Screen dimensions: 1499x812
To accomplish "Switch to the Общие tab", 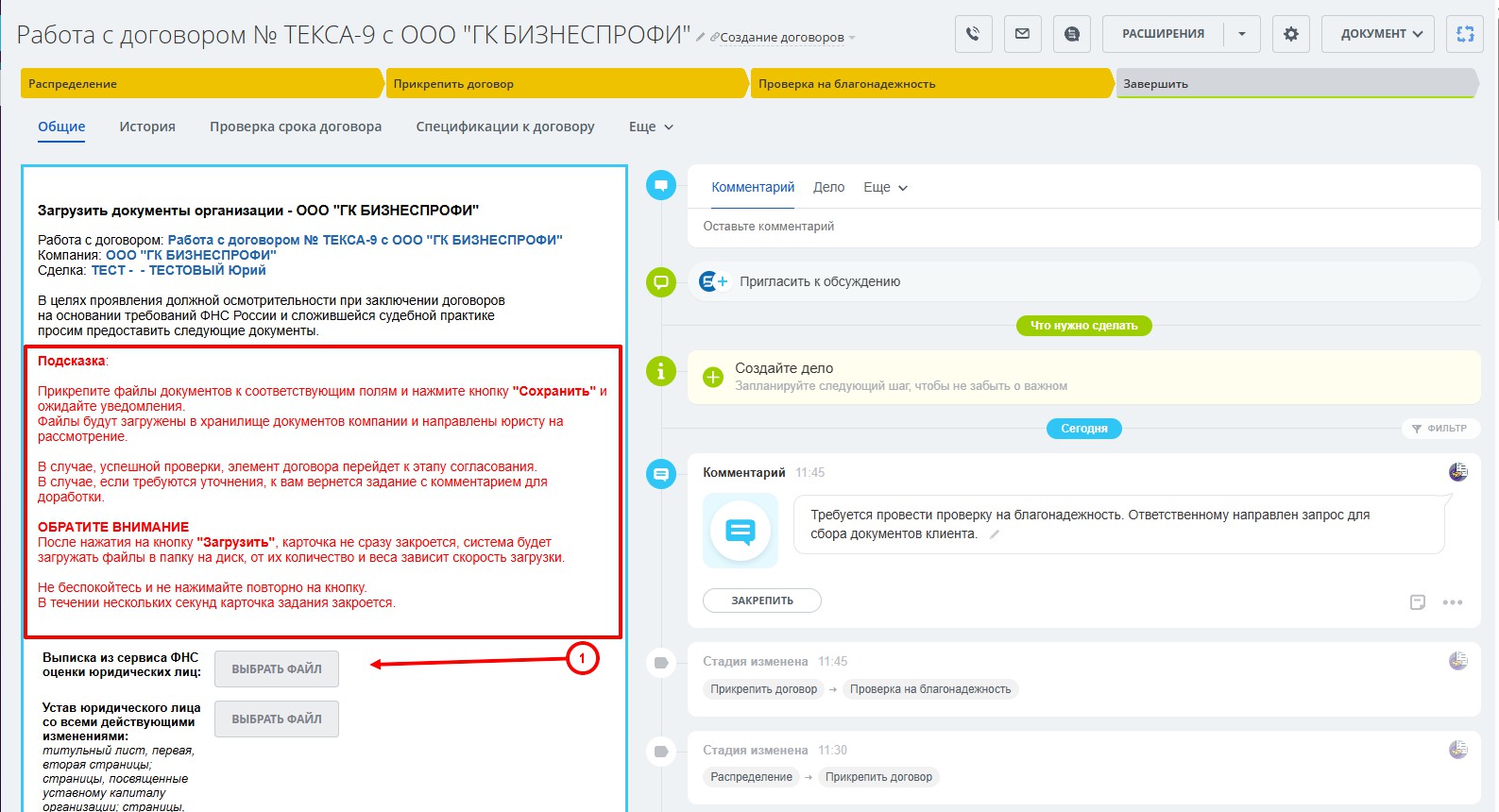I will pyautogui.click(x=61, y=127).
